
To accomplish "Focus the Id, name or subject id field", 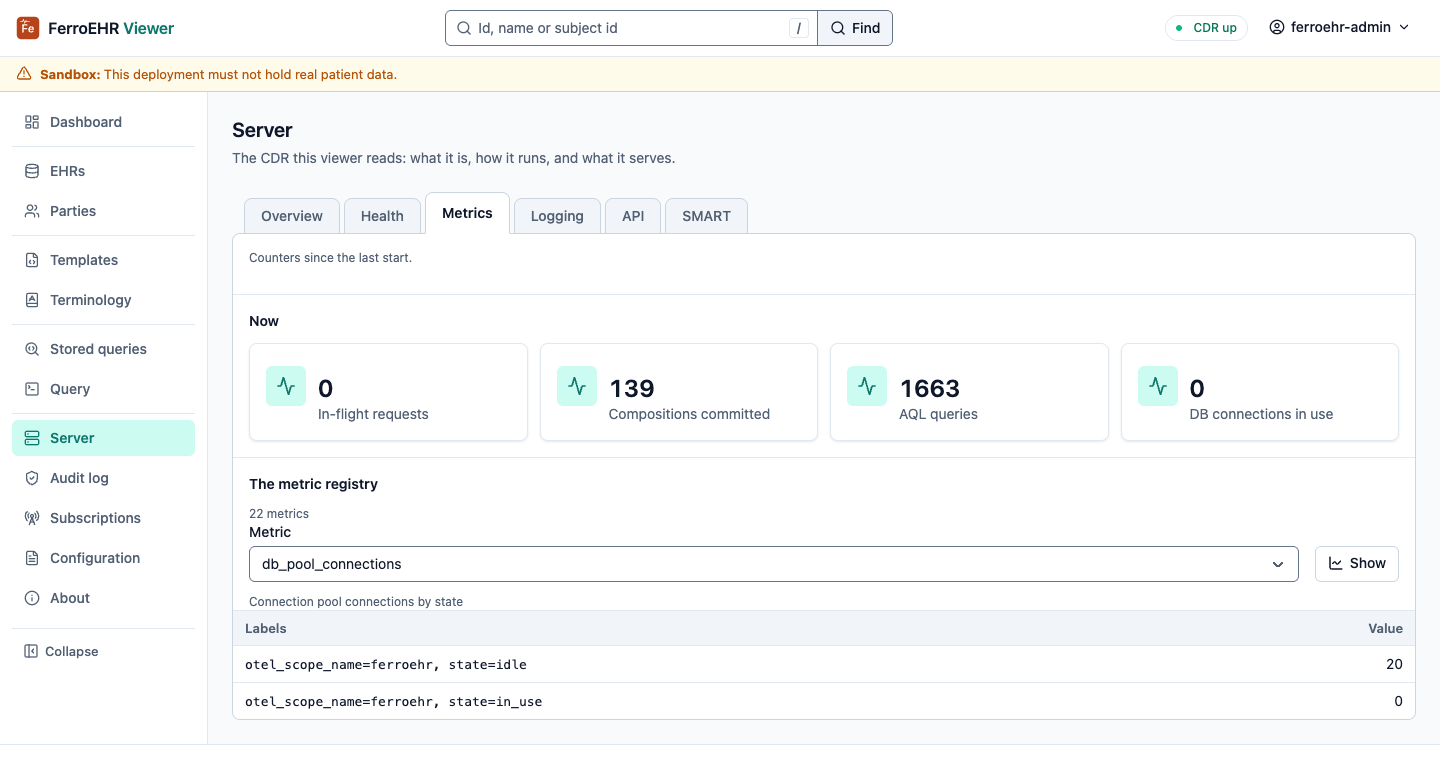I will (x=631, y=28).
